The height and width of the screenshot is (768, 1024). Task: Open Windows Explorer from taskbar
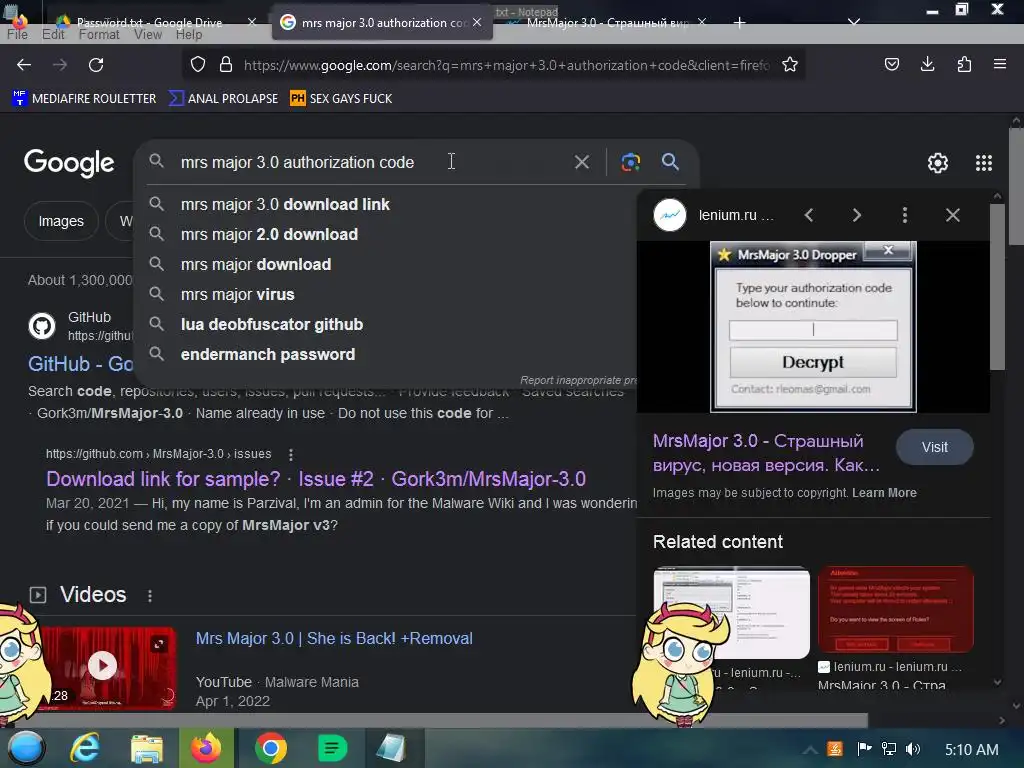(x=146, y=748)
